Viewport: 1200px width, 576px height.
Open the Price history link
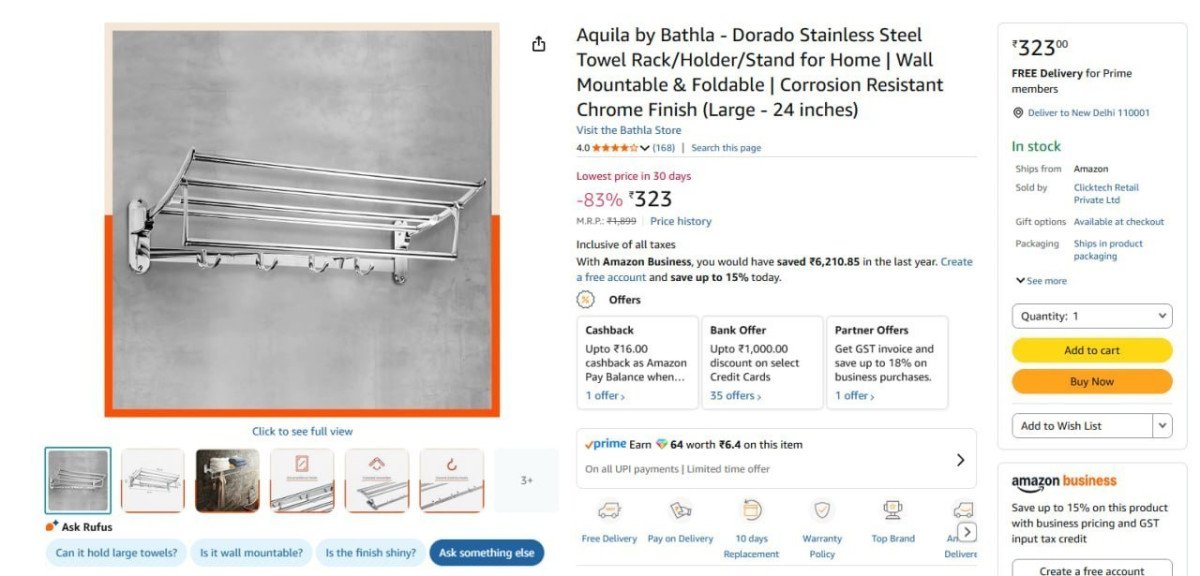tap(680, 221)
